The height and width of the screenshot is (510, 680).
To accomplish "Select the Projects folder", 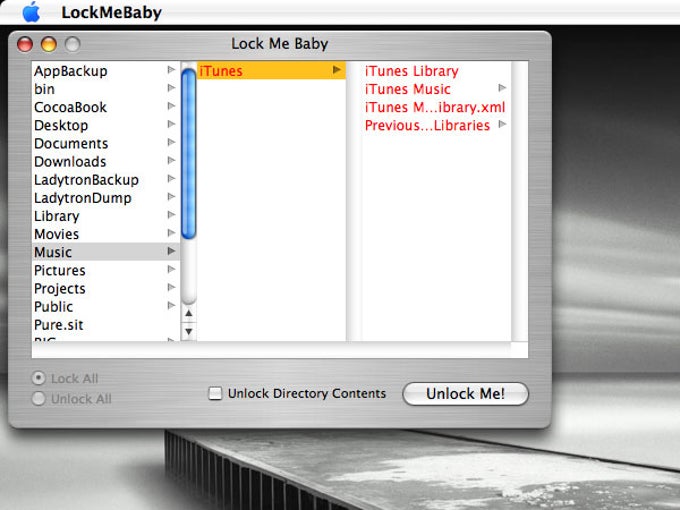I will click(x=106, y=288).
